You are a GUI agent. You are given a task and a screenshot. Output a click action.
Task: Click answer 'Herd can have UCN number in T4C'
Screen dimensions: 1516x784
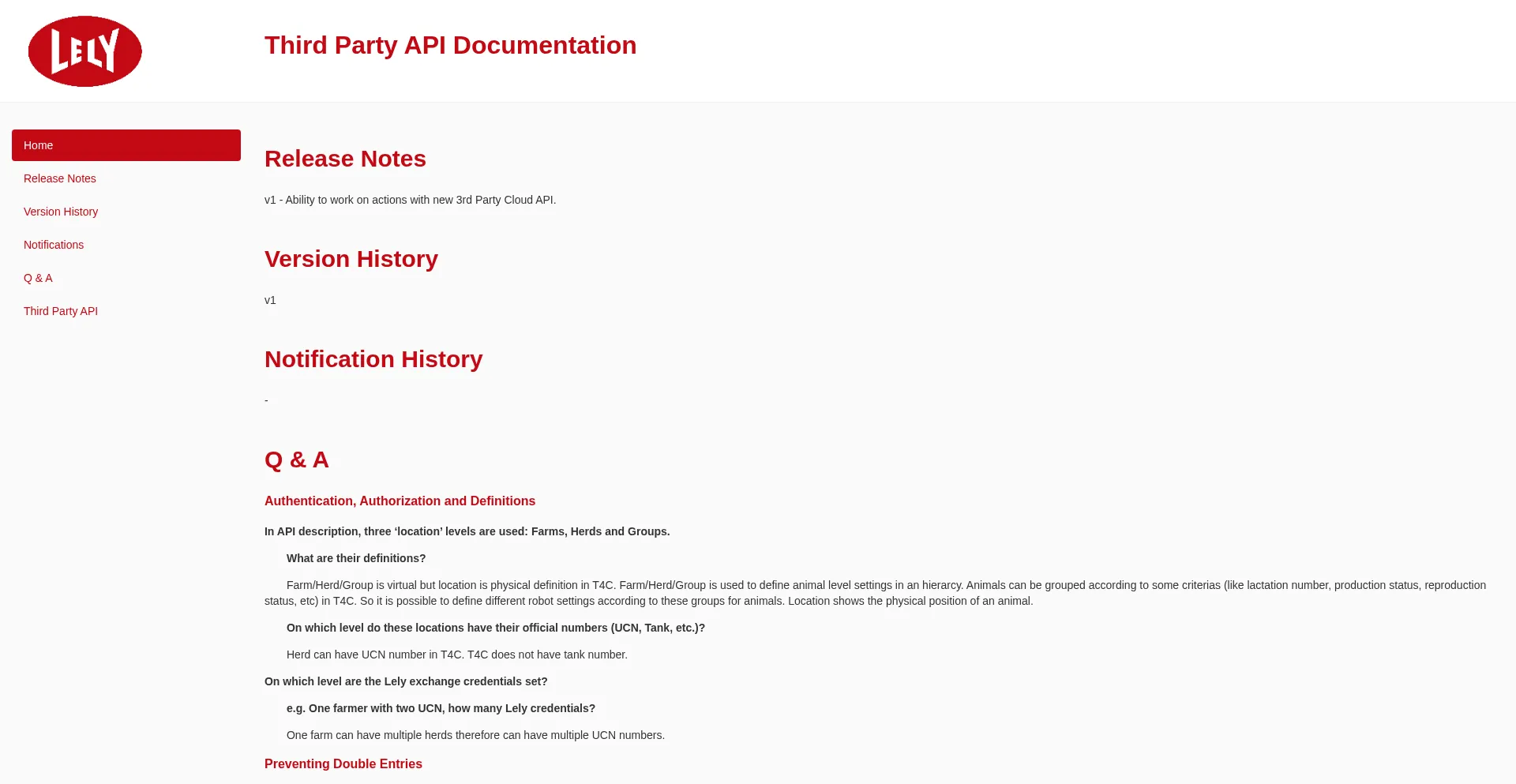click(x=457, y=655)
